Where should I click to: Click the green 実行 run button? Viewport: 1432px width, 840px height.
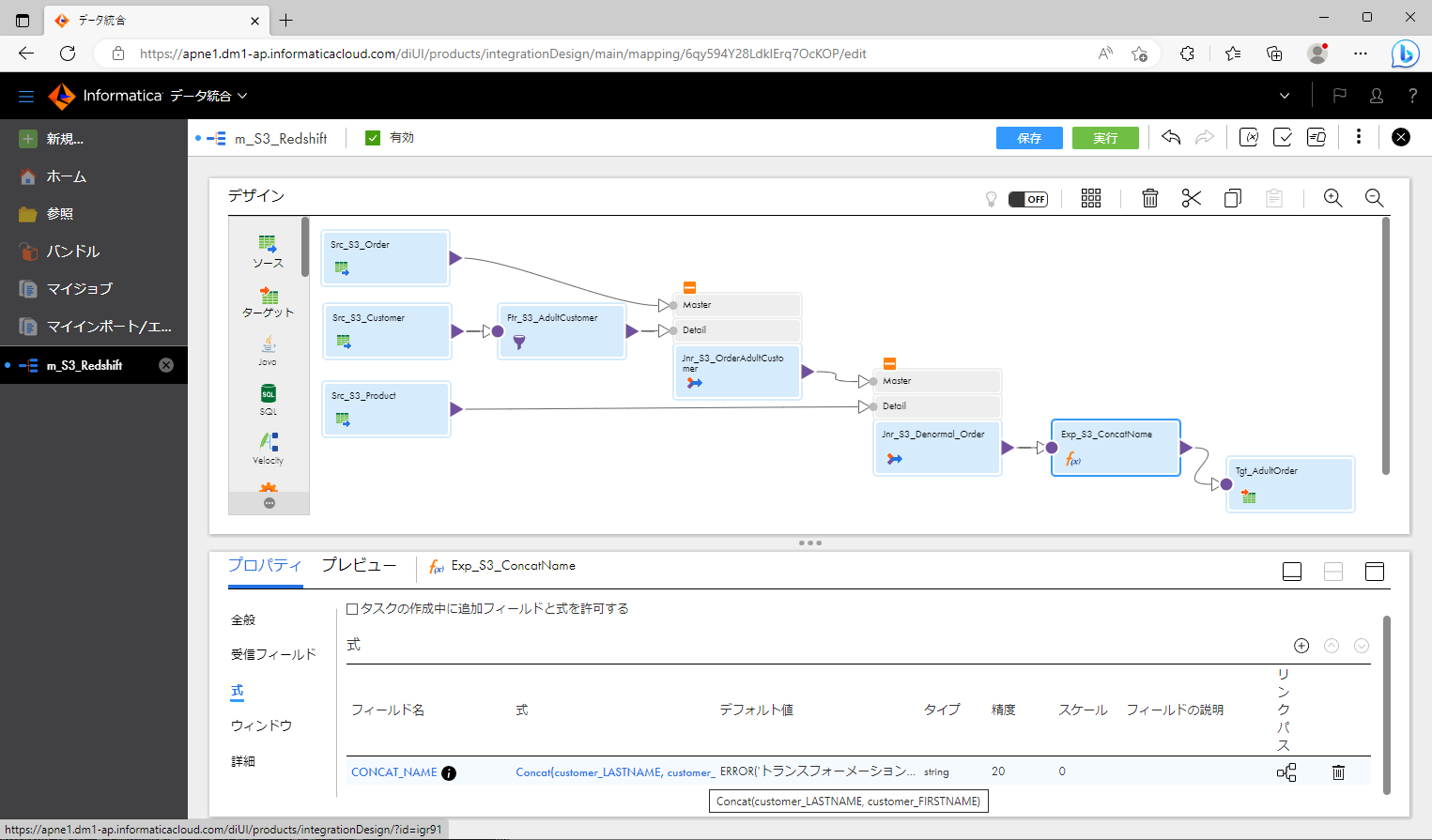coord(1105,137)
